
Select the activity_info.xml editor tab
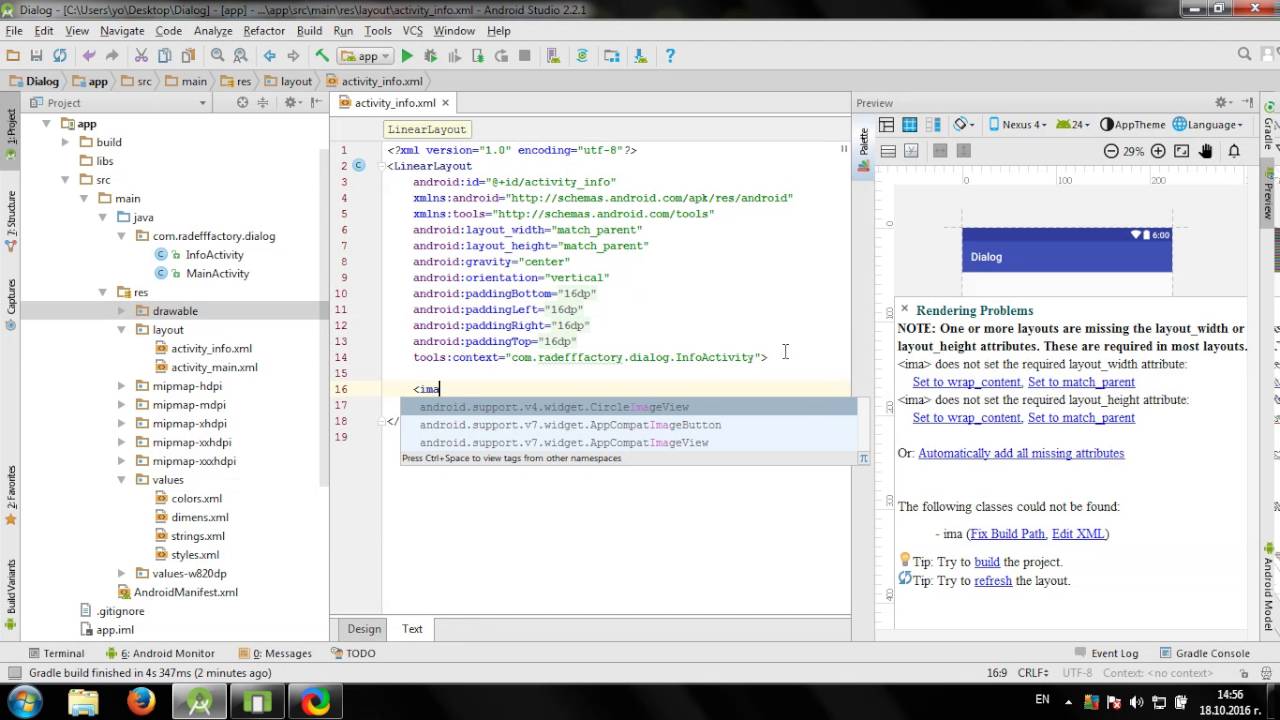coord(394,103)
